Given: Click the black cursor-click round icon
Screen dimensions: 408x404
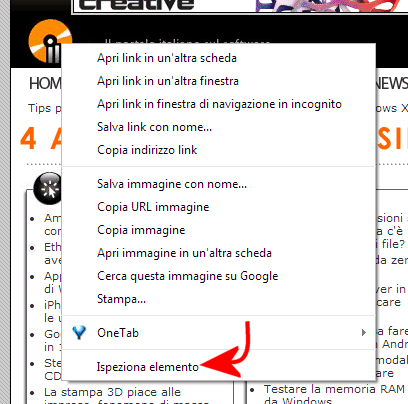Looking at the screenshot, I should (x=48, y=188).
